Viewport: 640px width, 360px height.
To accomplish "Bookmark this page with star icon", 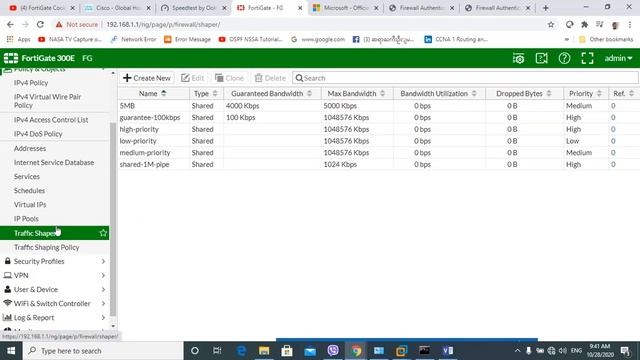I will click(551, 24).
